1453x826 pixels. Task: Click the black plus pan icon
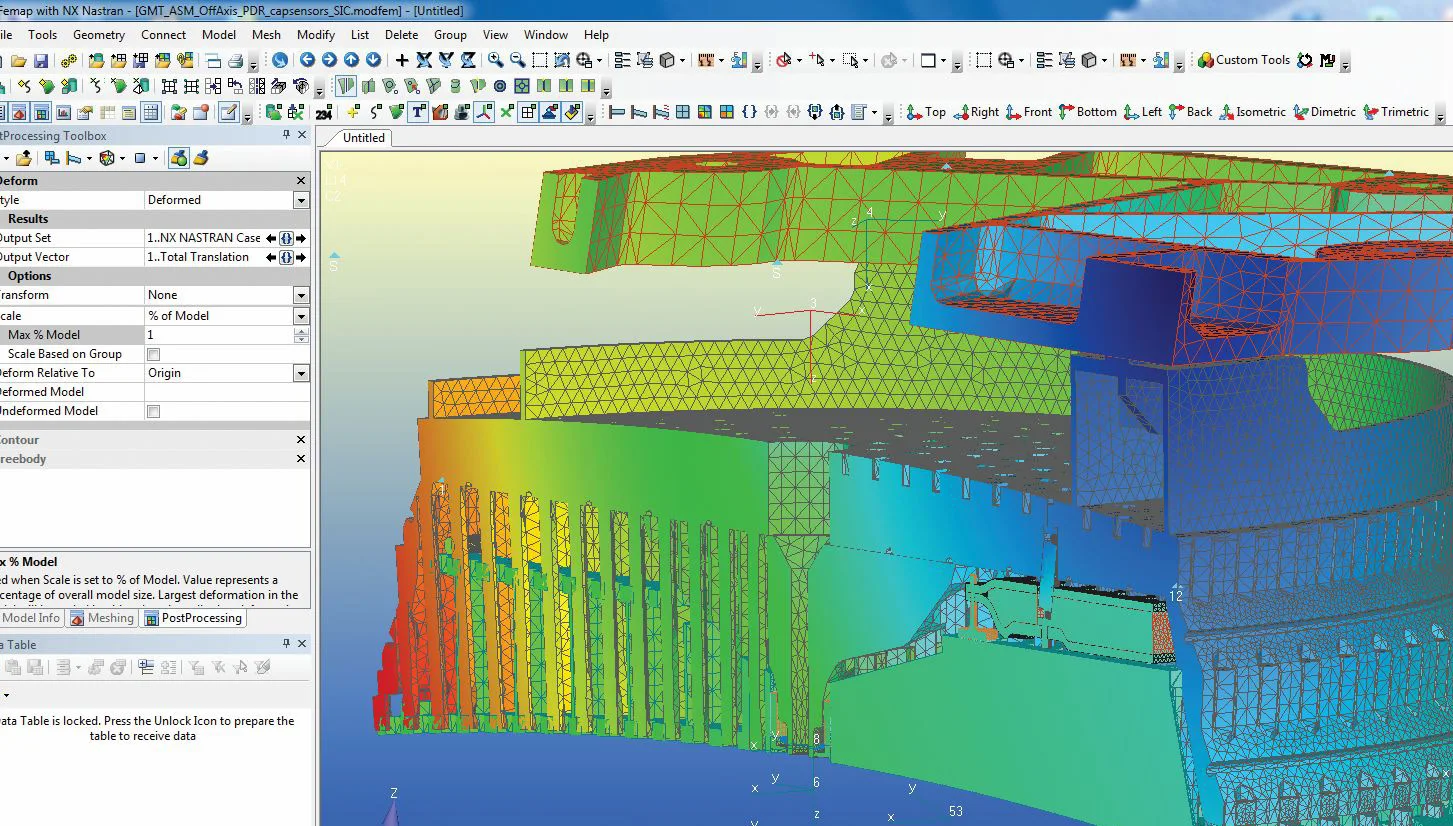click(x=402, y=60)
